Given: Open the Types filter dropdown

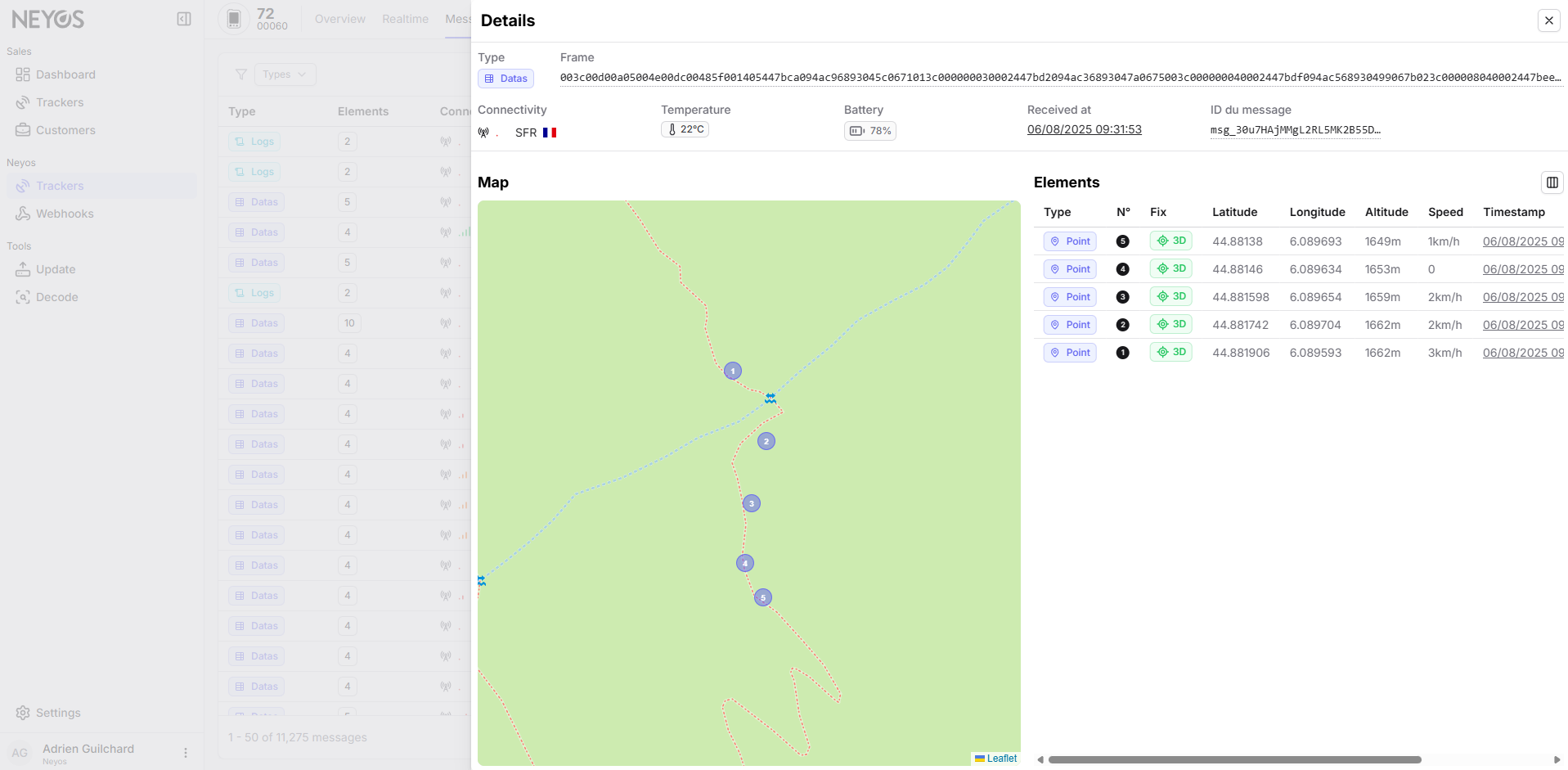Looking at the screenshot, I should tap(285, 74).
